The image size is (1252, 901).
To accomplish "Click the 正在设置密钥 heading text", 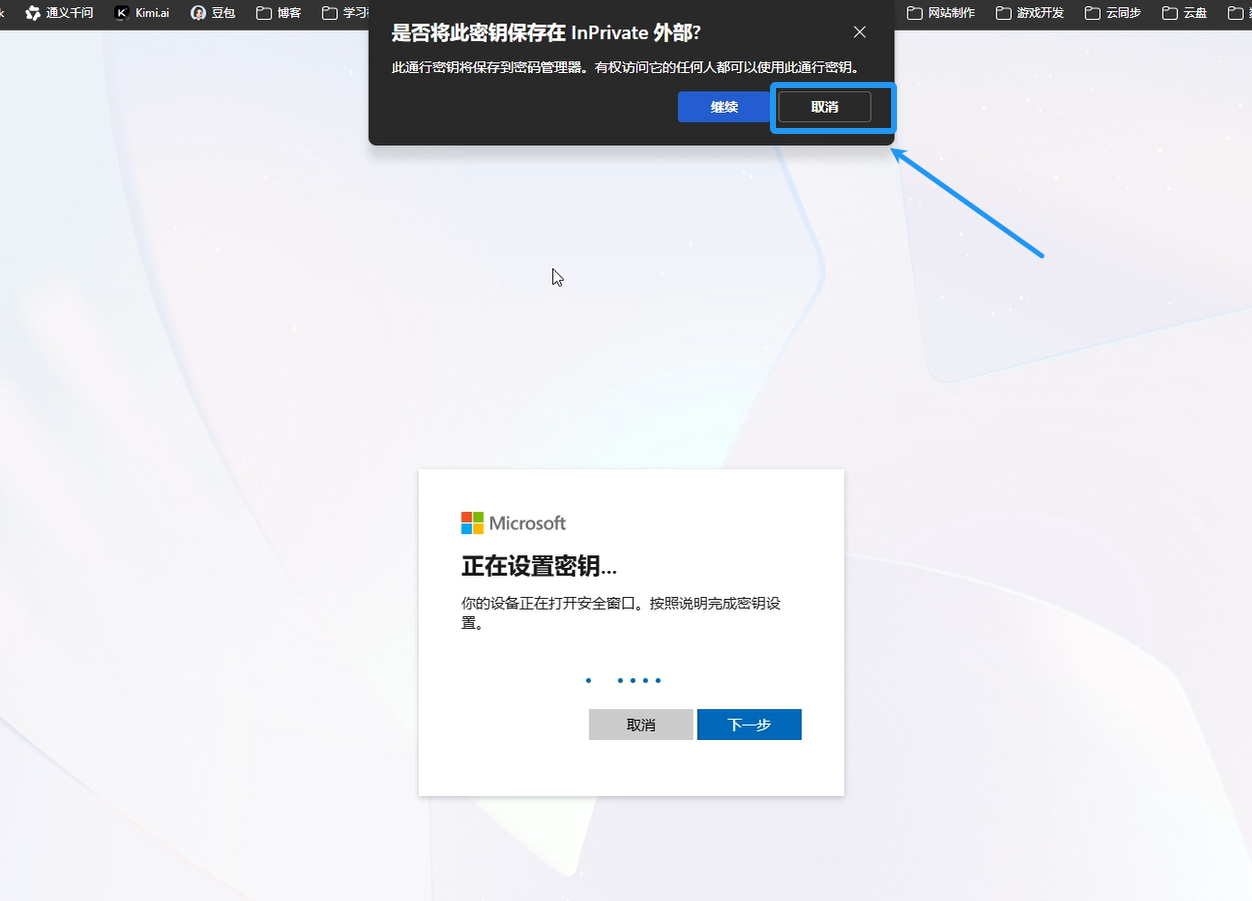I will (x=538, y=565).
